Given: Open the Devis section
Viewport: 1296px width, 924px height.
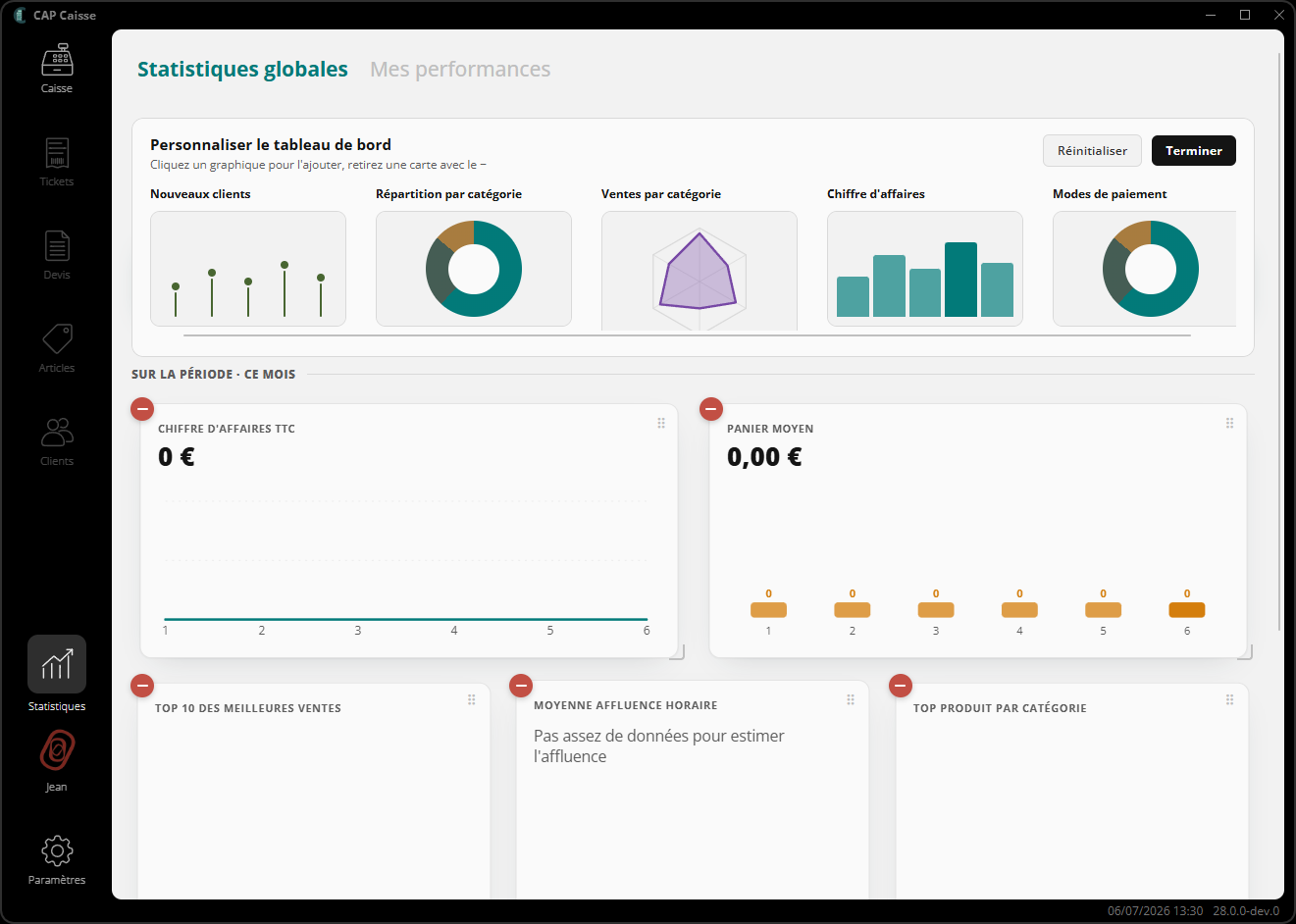Looking at the screenshot, I should click(x=57, y=255).
